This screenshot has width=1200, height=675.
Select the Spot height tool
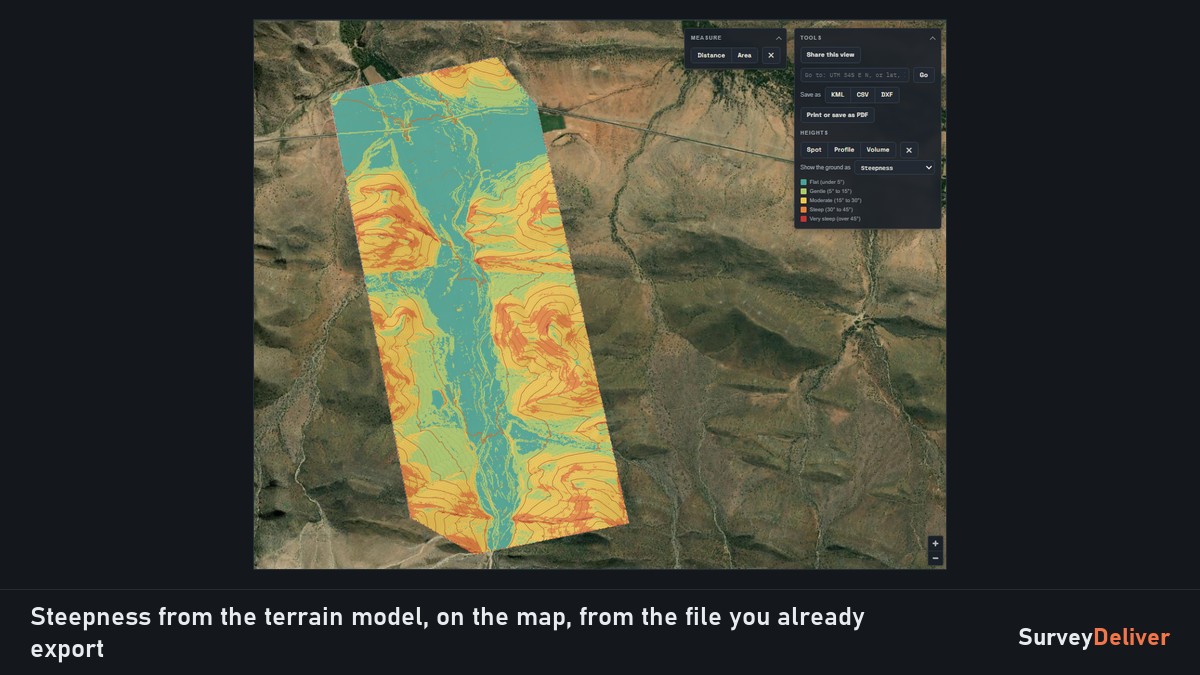pyautogui.click(x=814, y=150)
